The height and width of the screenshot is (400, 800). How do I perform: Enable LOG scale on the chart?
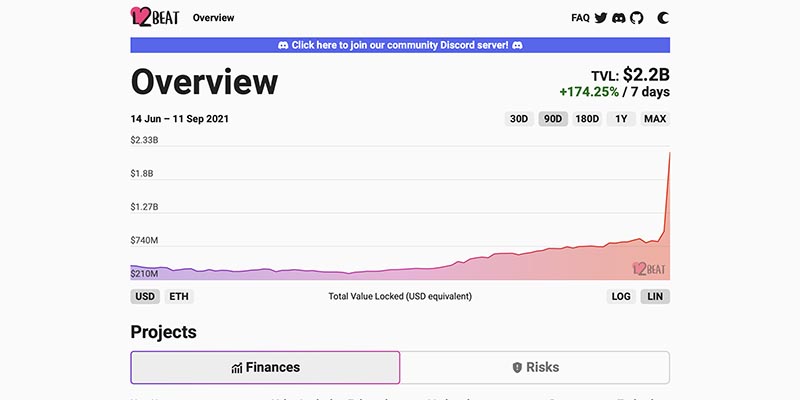[x=622, y=296]
